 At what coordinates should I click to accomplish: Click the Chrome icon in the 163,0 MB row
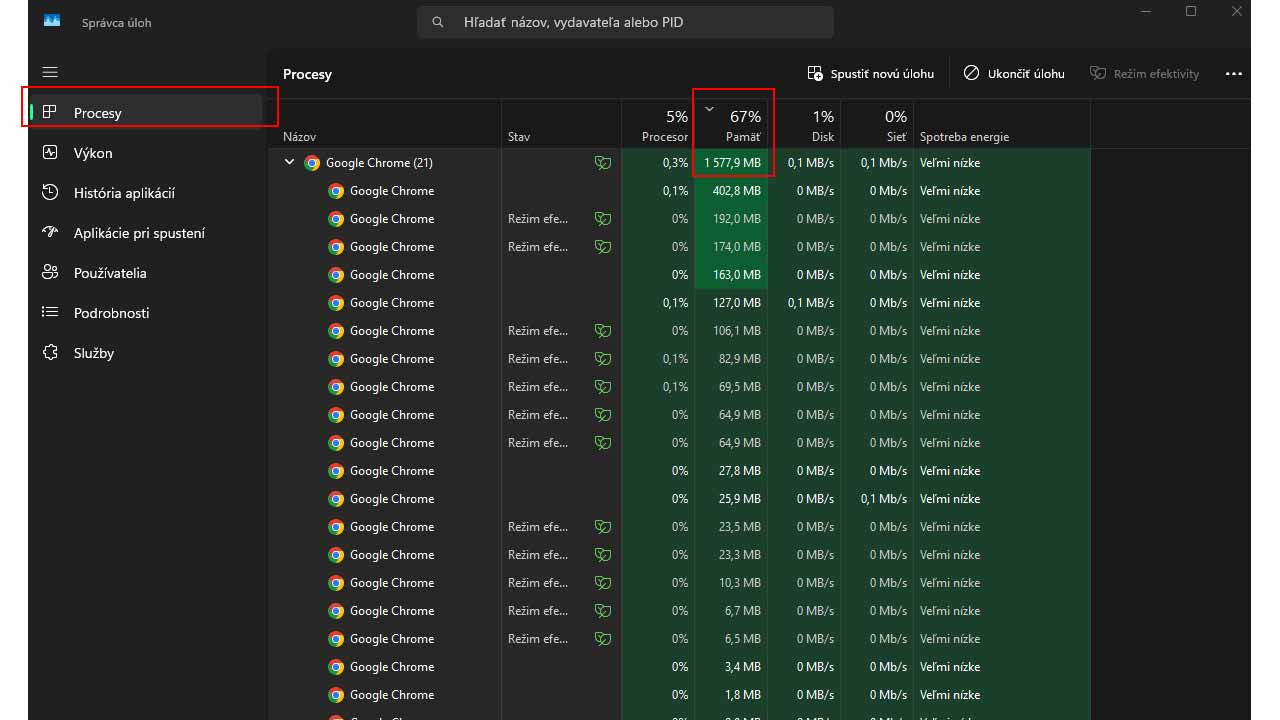(x=336, y=275)
